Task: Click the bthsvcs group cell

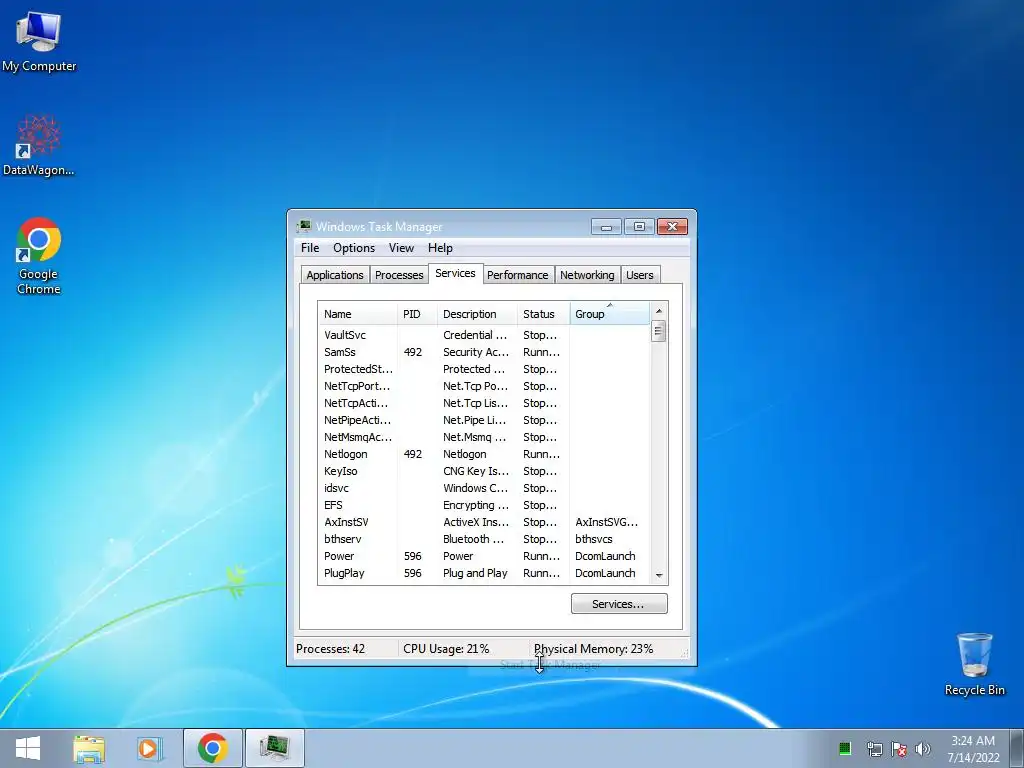Action: click(x=594, y=539)
